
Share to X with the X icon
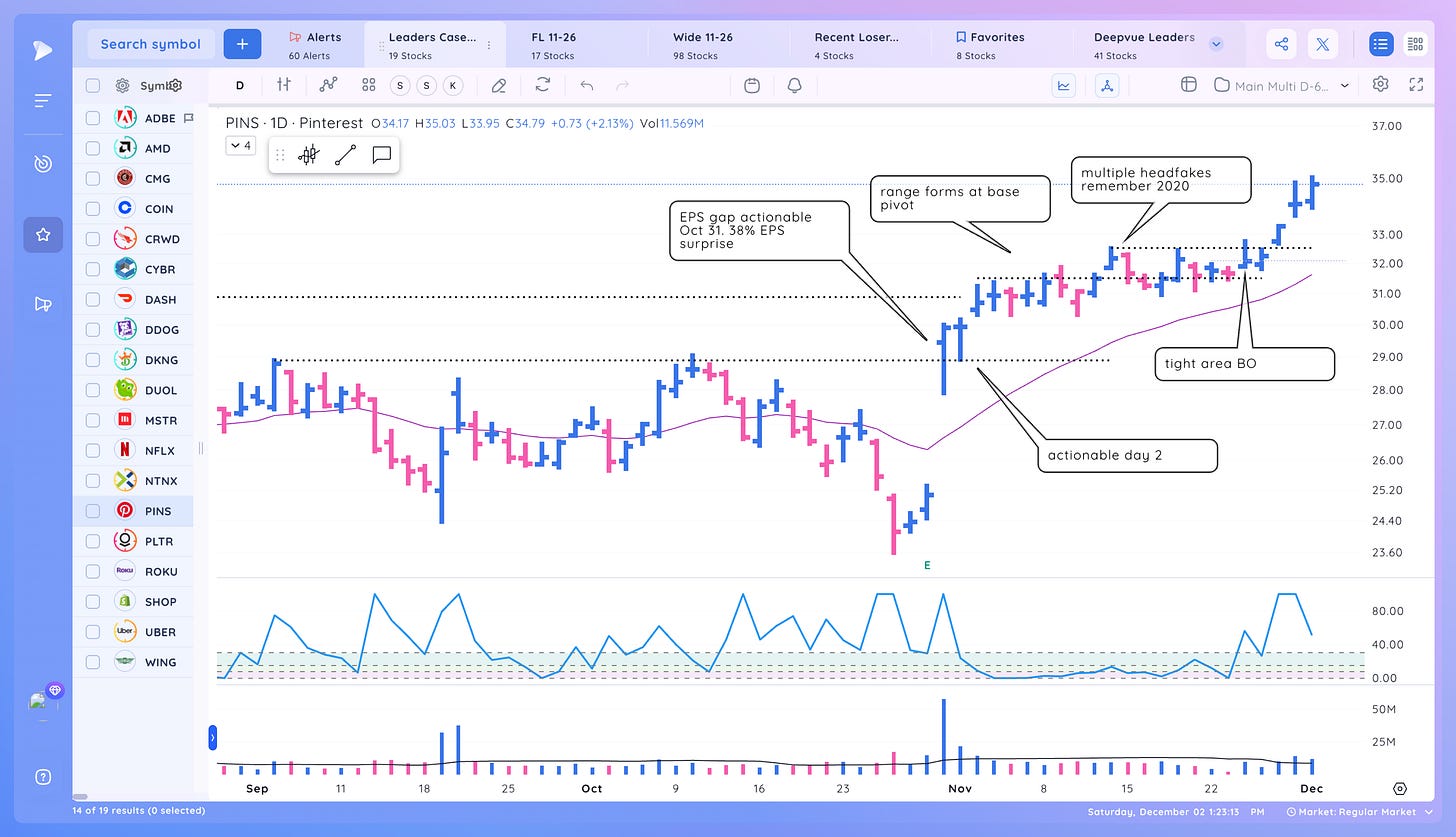tap(1322, 44)
